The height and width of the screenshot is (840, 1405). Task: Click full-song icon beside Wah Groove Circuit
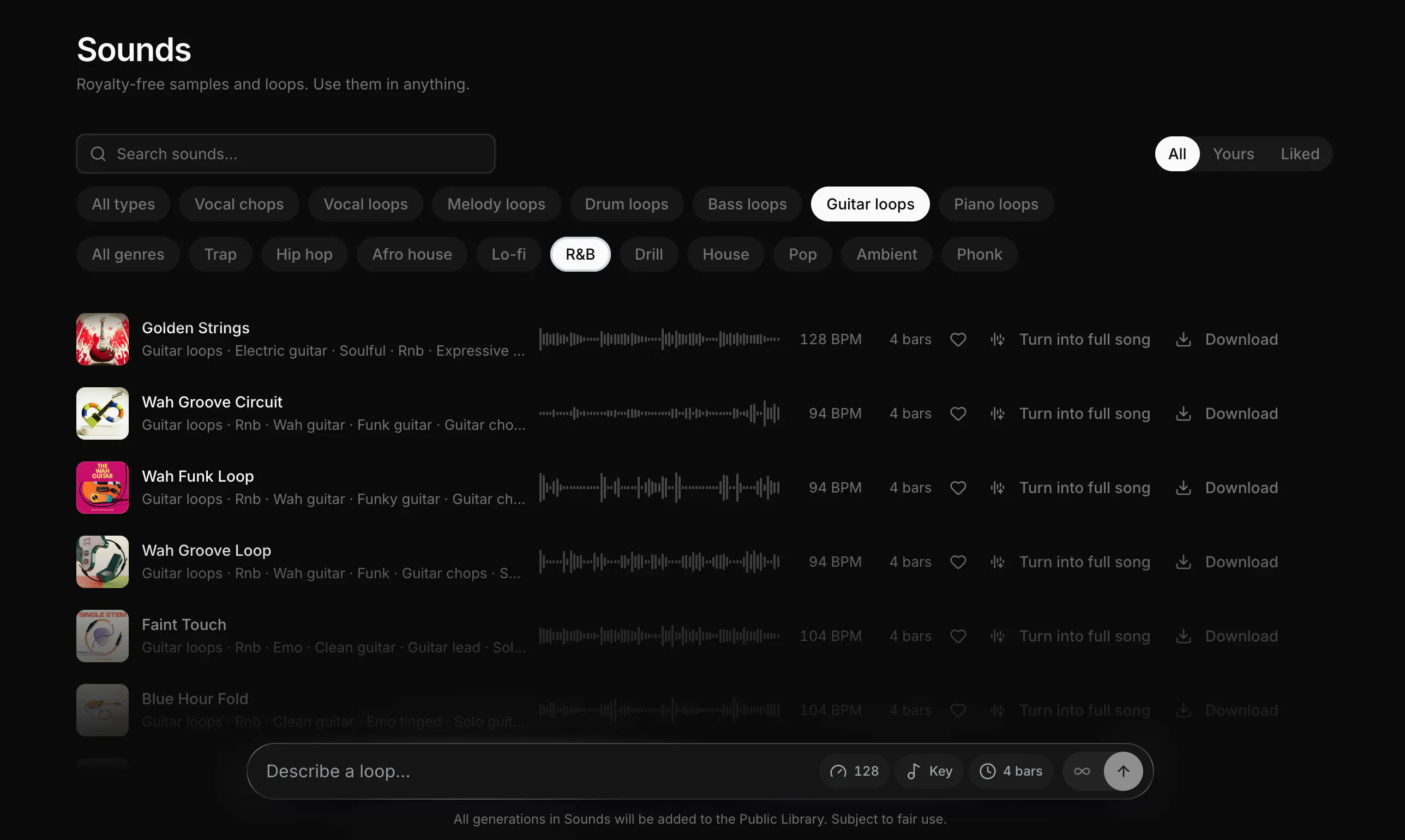pos(998,414)
